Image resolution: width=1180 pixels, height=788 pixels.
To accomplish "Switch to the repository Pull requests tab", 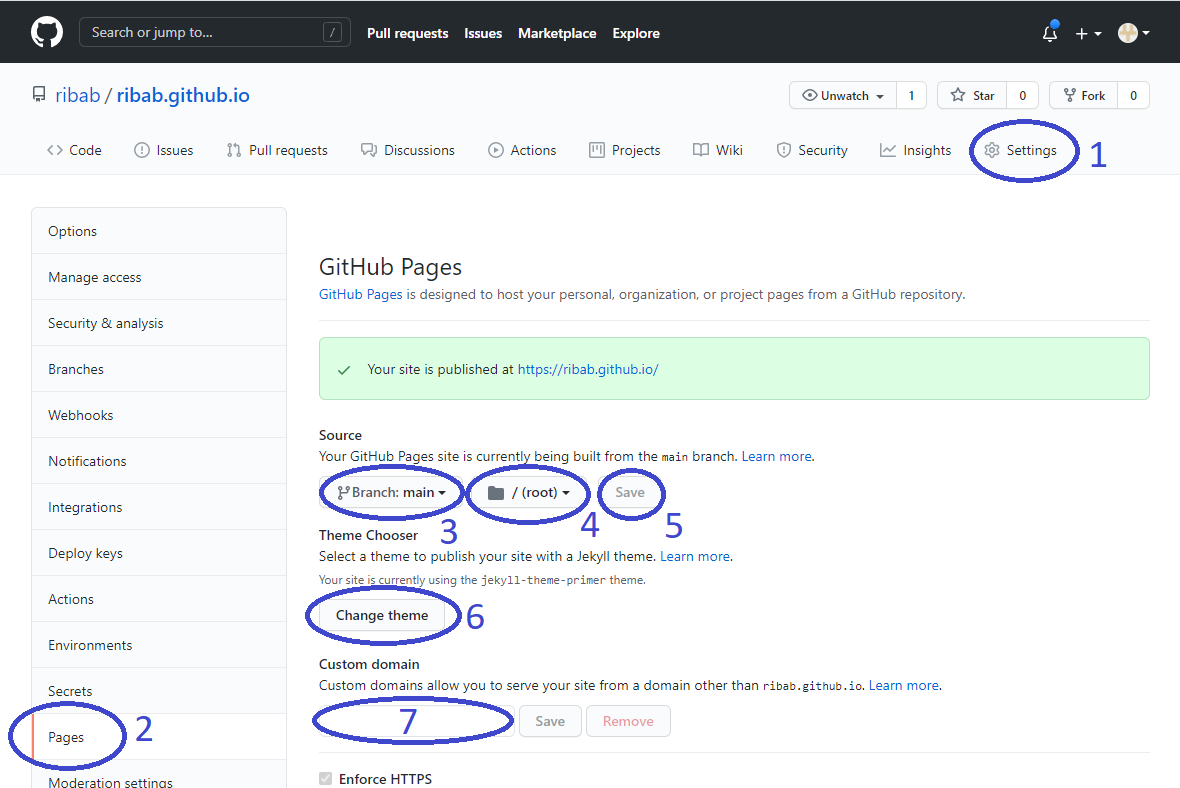I will click(x=277, y=151).
